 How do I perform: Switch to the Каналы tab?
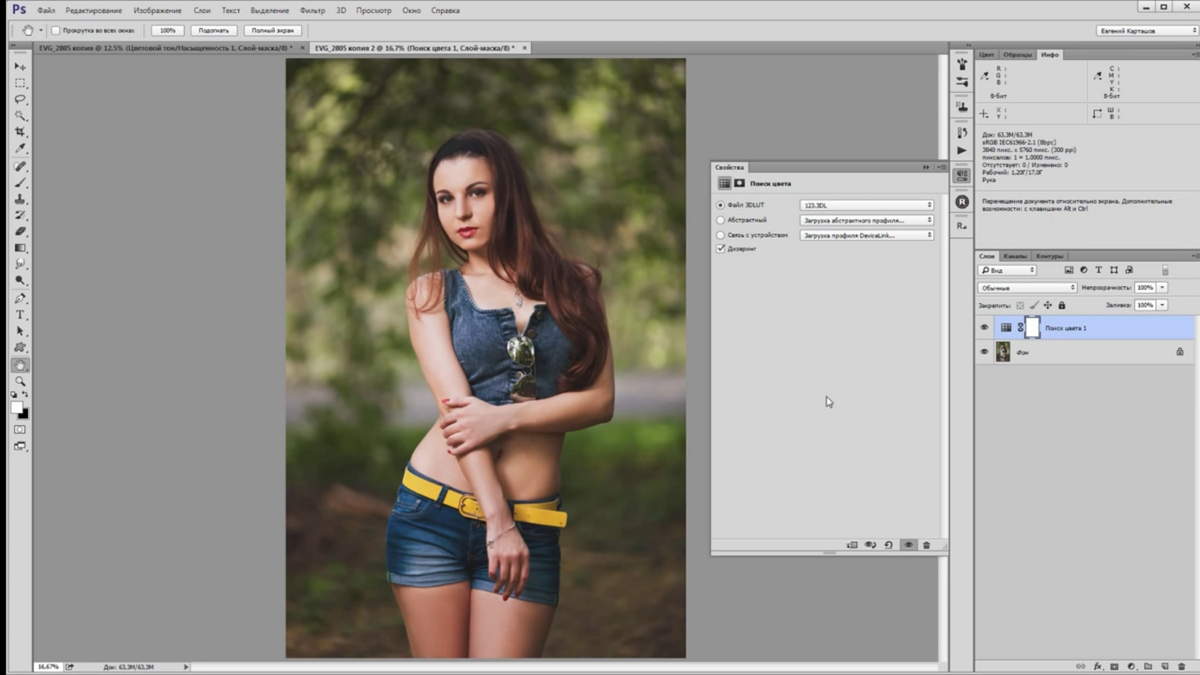[1015, 256]
